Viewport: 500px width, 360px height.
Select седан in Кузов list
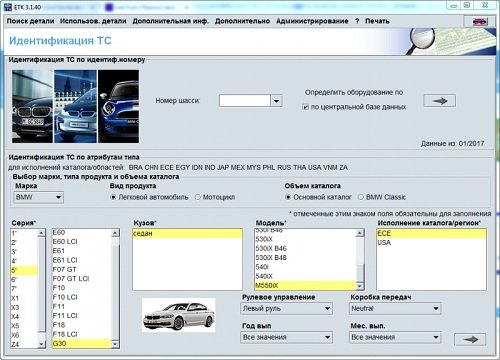pyautogui.click(x=187, y=233)
